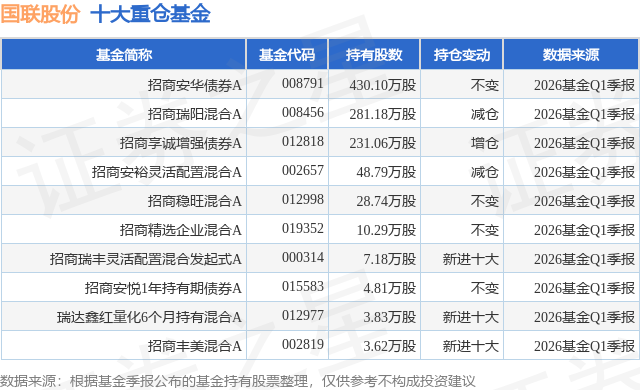Click the 十大重仓基金 heading

pos(150,14)
